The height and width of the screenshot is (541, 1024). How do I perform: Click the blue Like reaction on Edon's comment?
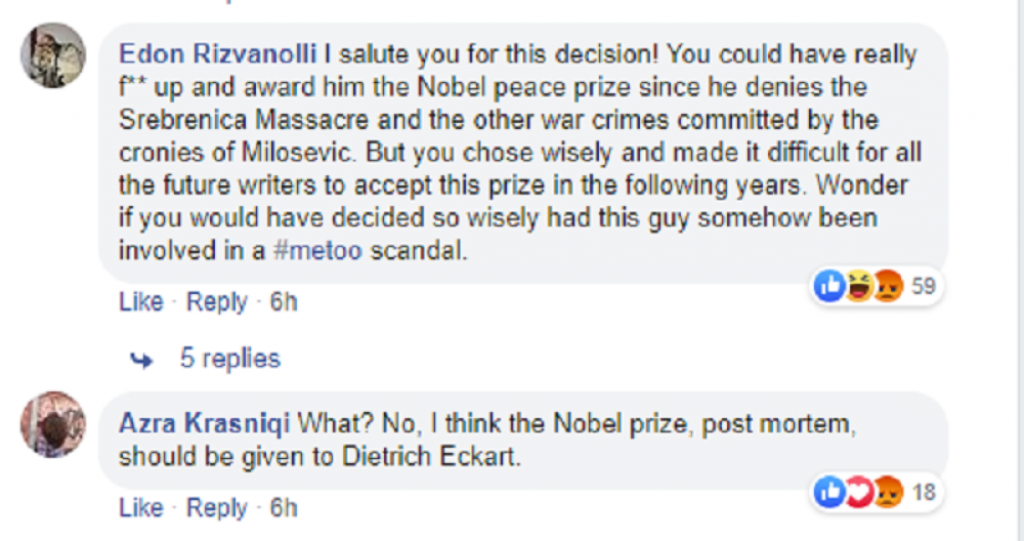(x=831, y=288)
